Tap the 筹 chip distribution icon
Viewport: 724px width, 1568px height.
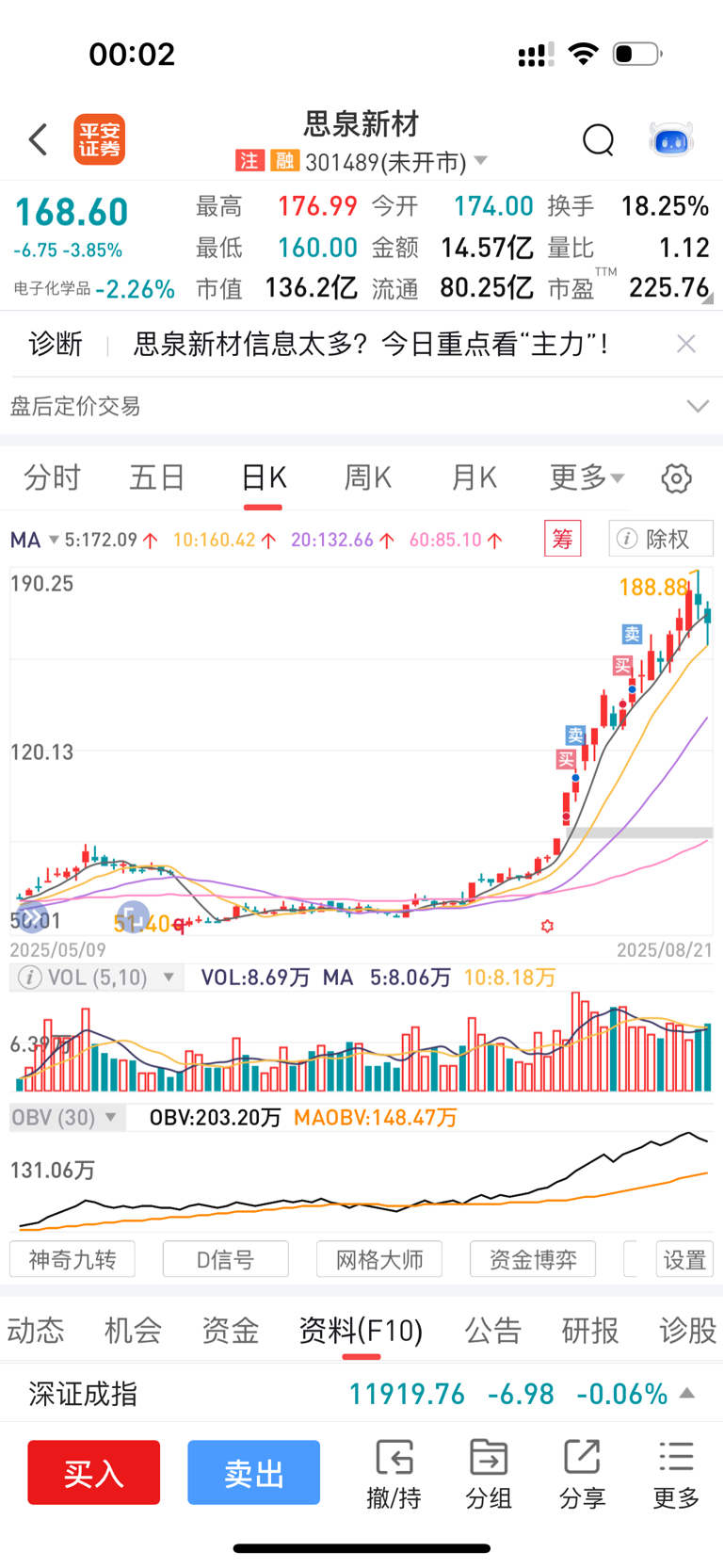(x=563, y=539)
